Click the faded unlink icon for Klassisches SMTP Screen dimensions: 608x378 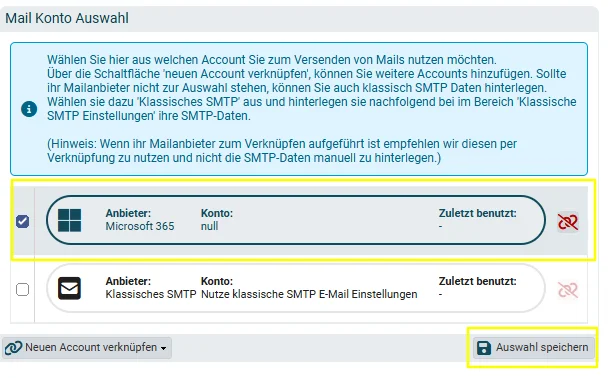(568, 290)
